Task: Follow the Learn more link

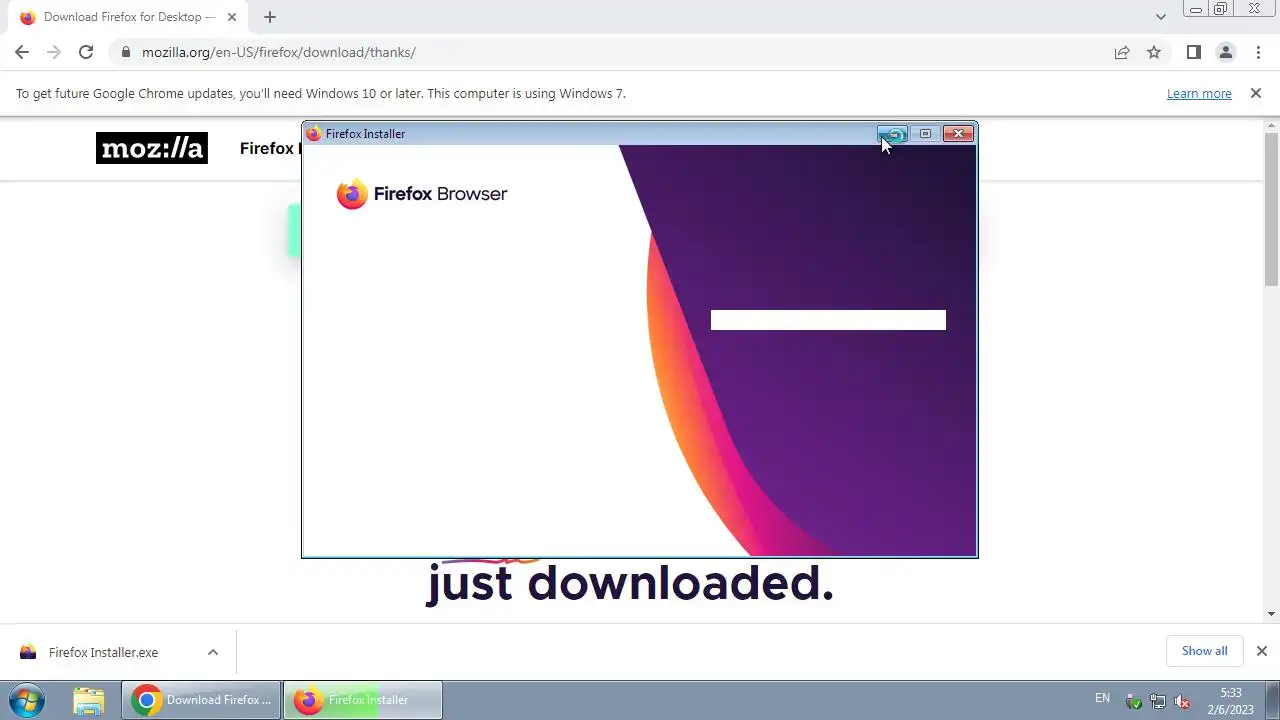Action: (1199, 93)
